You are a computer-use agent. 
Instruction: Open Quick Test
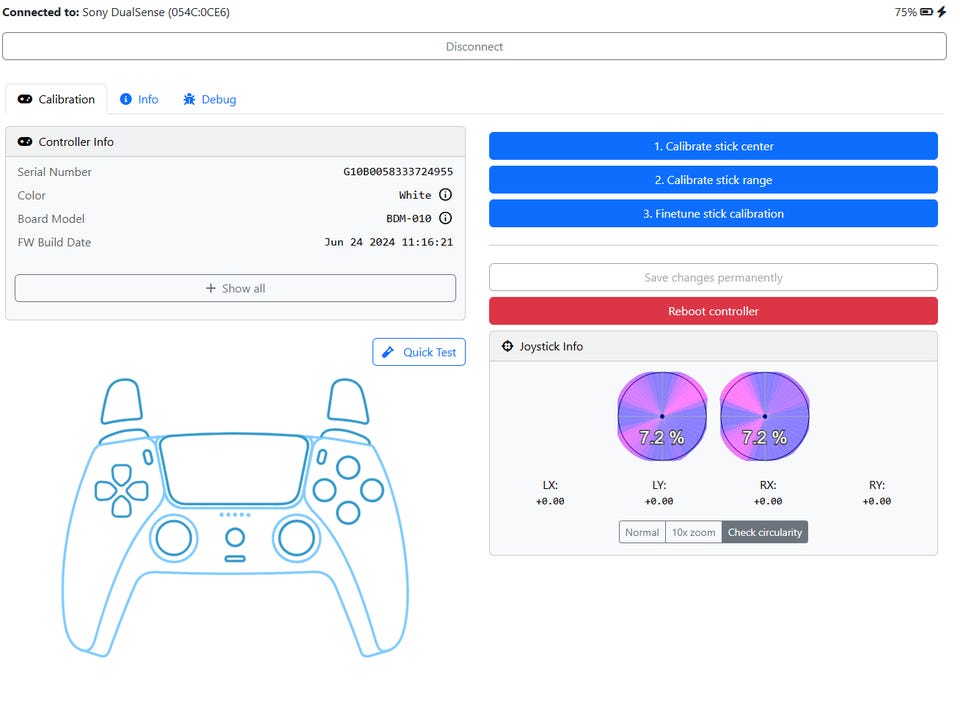tap(419, 352)
